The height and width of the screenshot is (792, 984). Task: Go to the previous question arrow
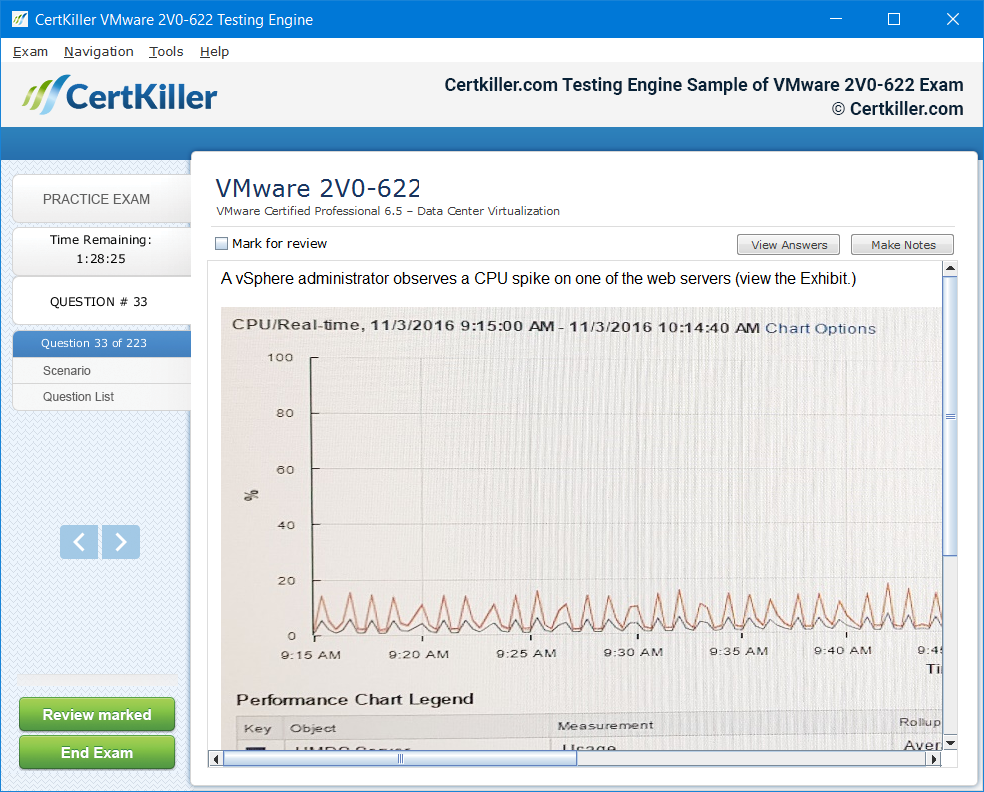[x=79, y=542]
